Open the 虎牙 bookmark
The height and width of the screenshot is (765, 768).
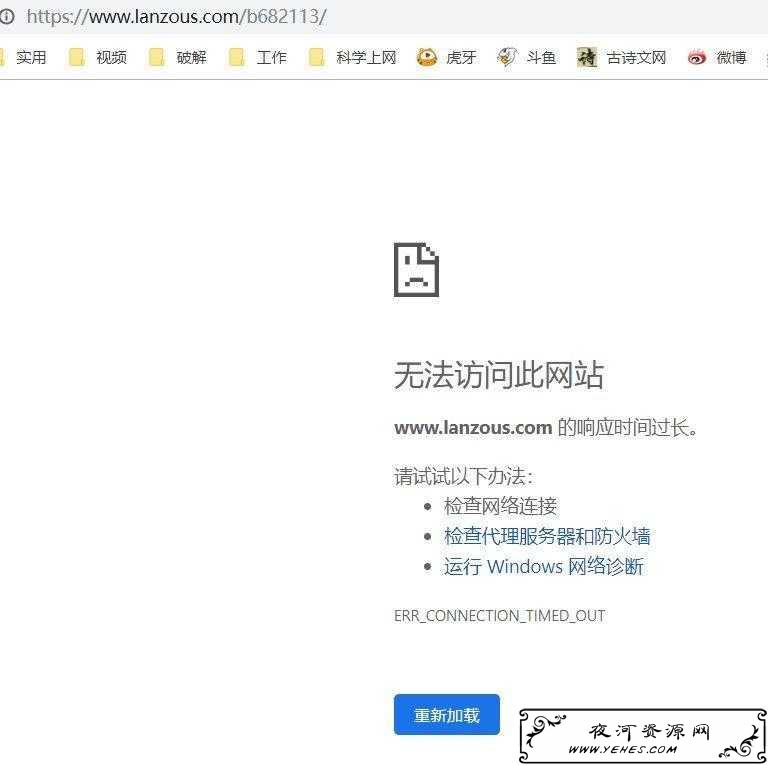pyautogui.click(x=446, y=57)
